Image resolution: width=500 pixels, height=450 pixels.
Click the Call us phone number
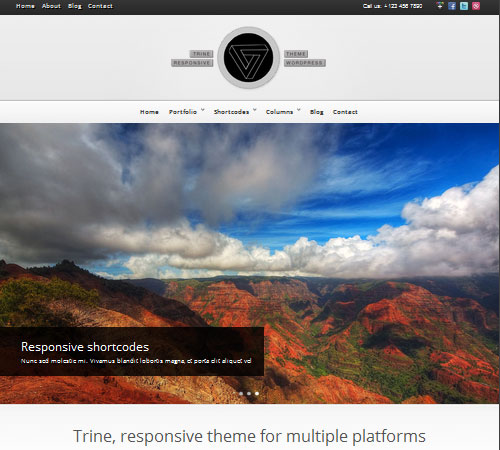(393, 6)
